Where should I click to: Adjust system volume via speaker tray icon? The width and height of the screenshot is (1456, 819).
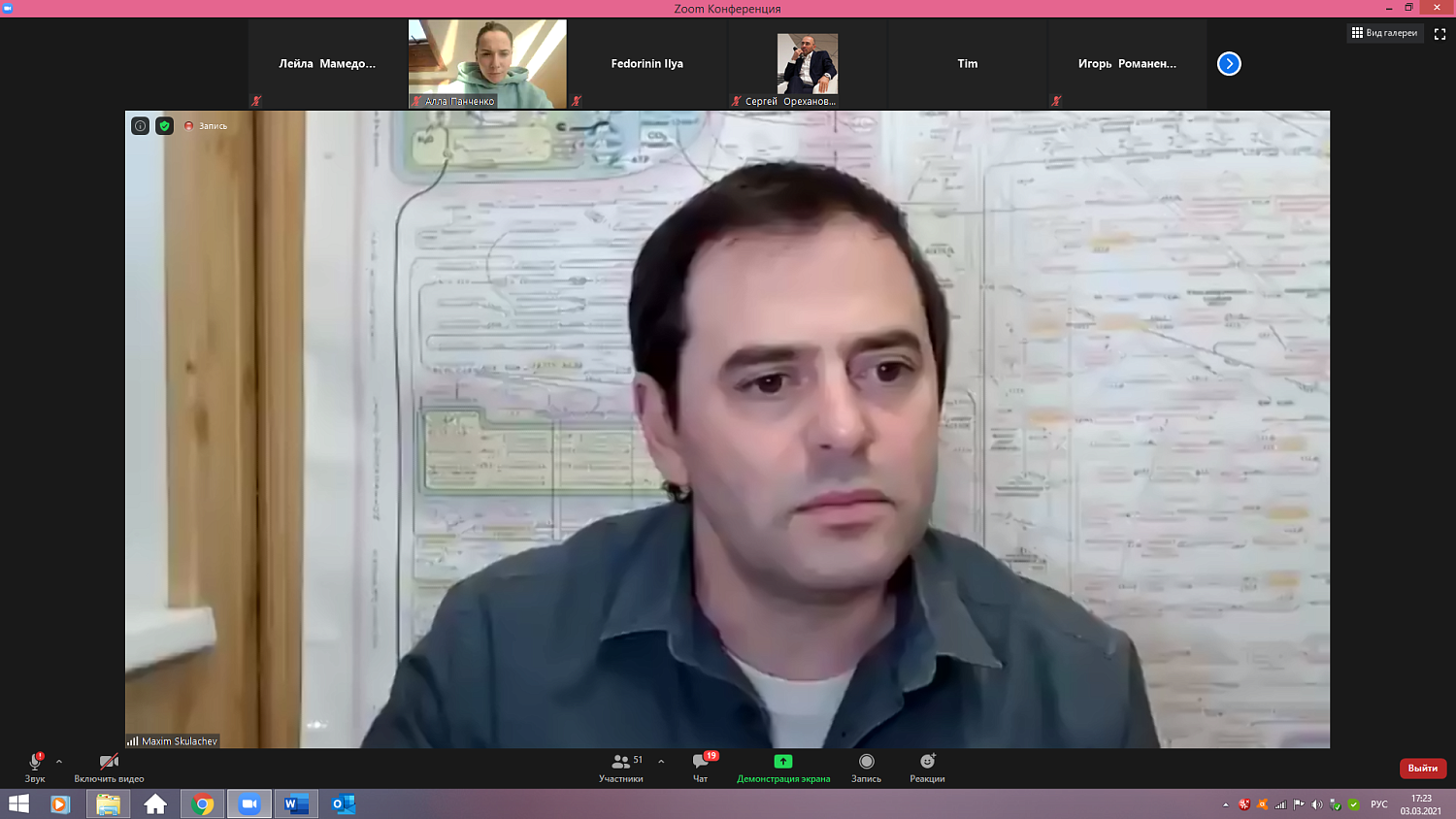(x=1317, y=804)
